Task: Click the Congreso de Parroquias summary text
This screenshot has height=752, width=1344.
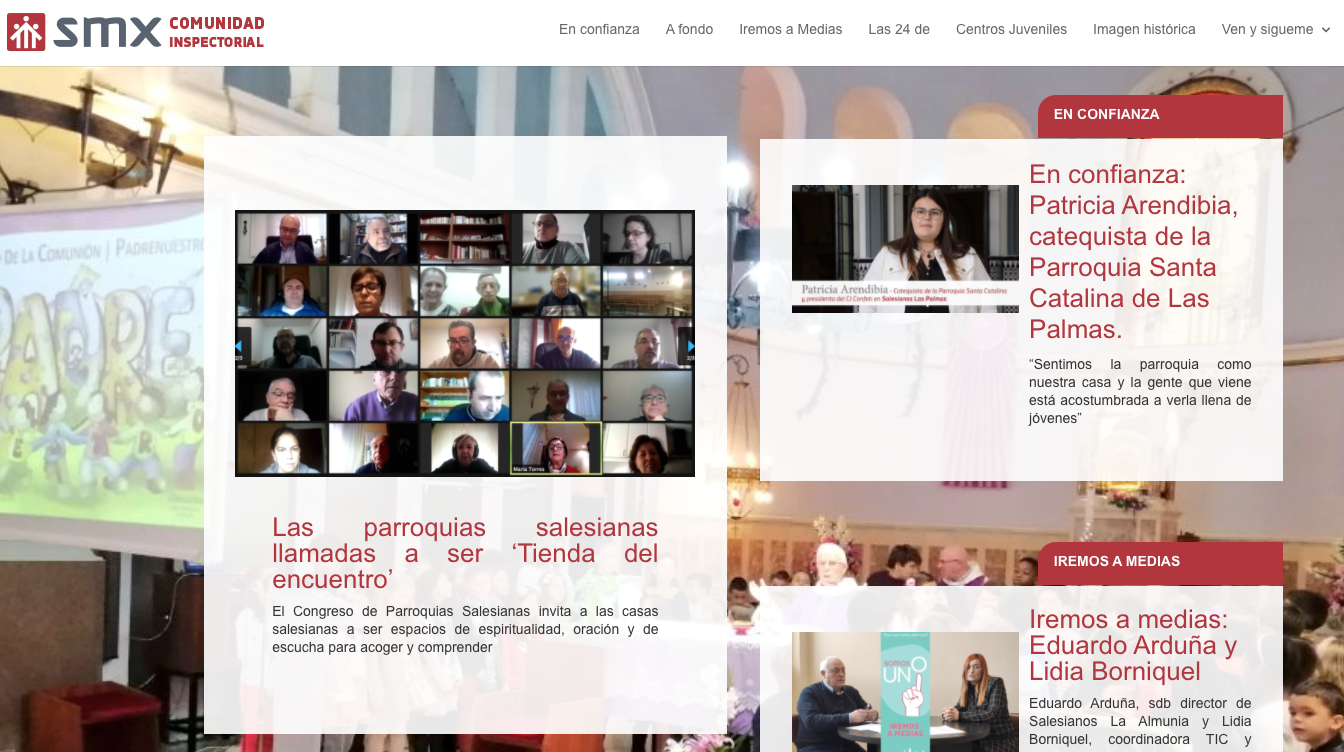Action: [465, 629]
